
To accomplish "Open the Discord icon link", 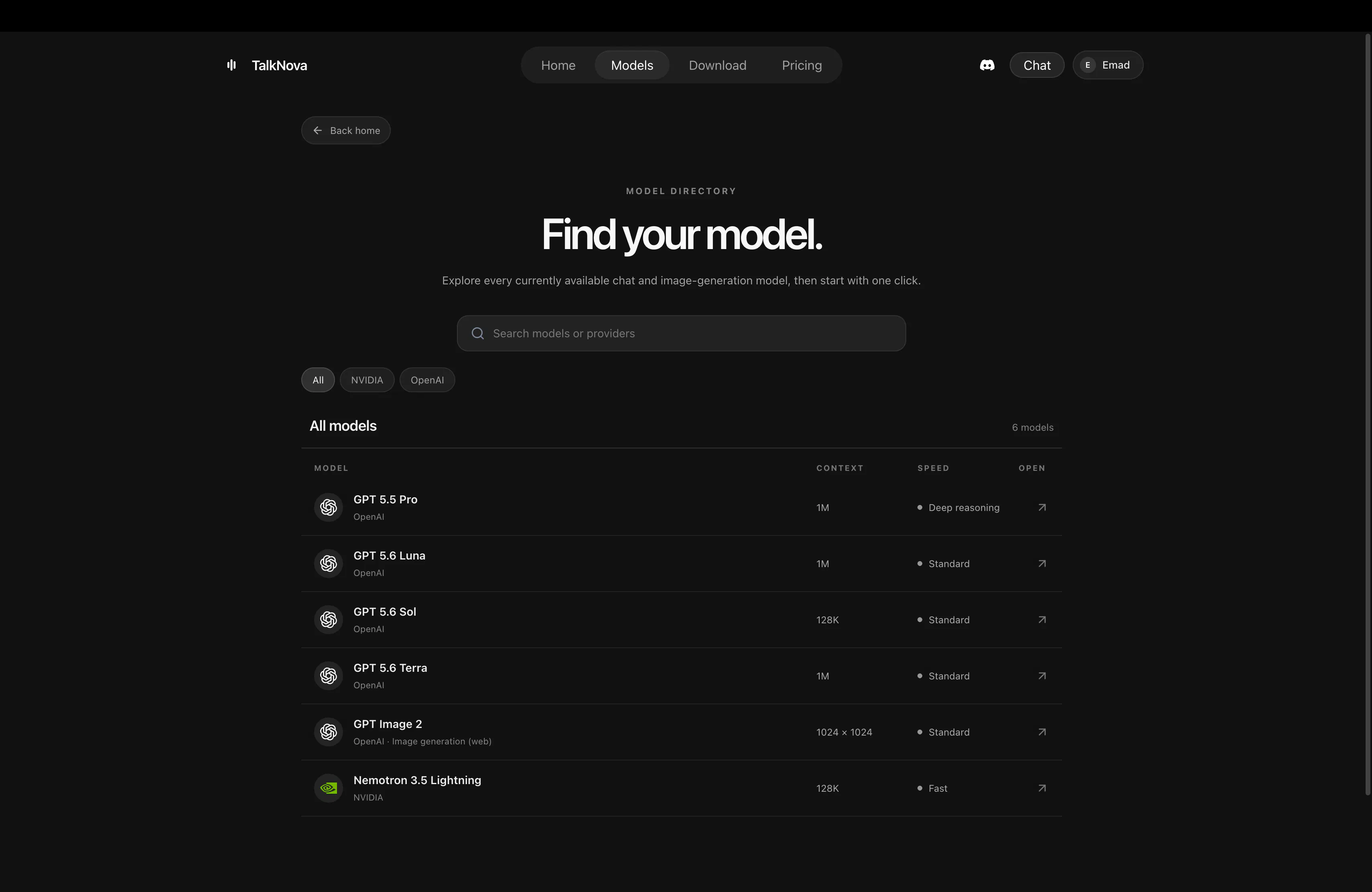I will pyautogui.click(x=987, y=65).
